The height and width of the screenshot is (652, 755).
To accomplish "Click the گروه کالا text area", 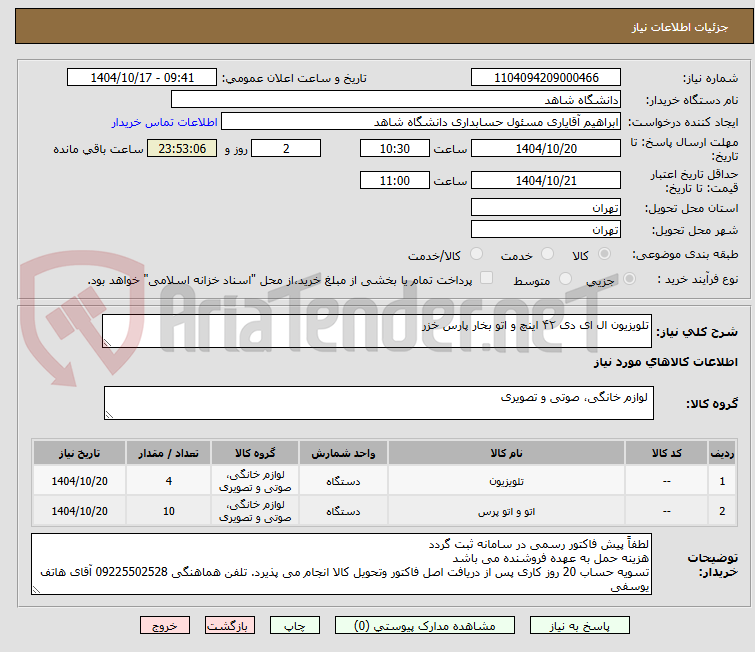I will (x=378, y=403).
